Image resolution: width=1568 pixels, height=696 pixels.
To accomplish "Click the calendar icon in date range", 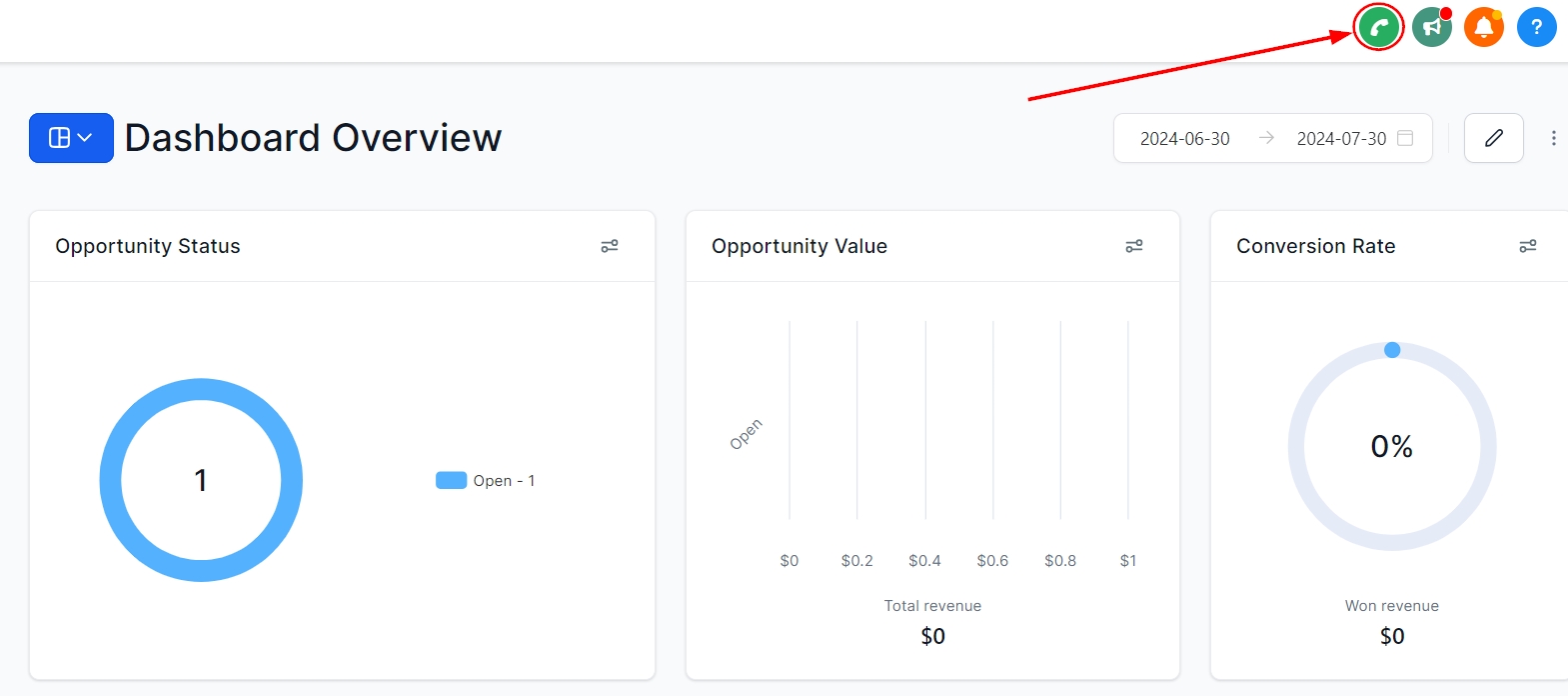I will 1405,138.
